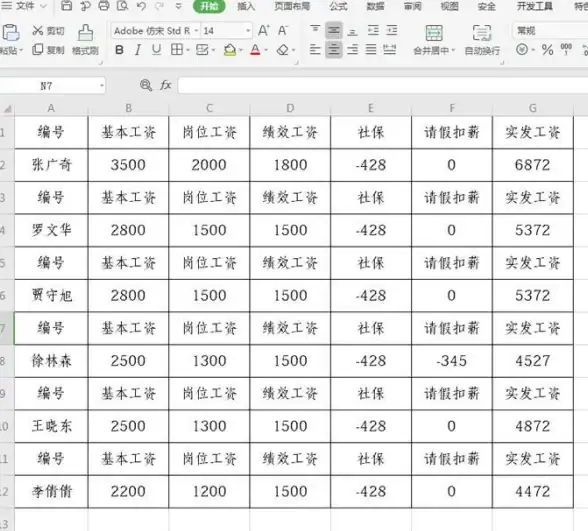Viewport: 588px width, 531px height.
Task: Toggle Underline formatting
Action: pos(156,50)
